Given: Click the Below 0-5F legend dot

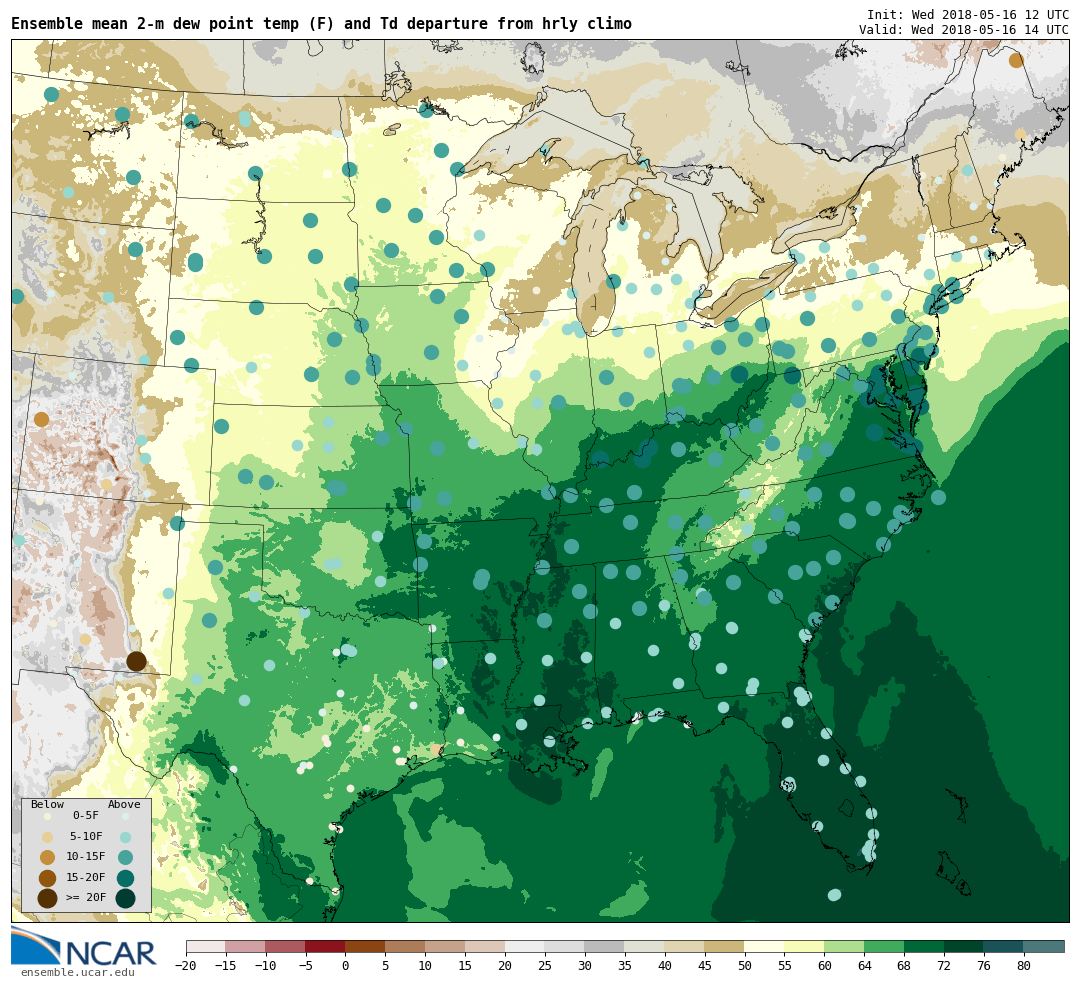Looking at the screenshot, I should (x=47, y=816).
